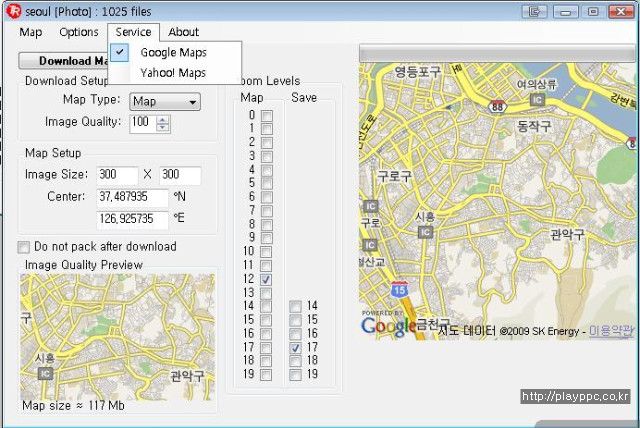Close the seoul [Photo] window
The width and height of the screenshot is (640, 428).
621,11
